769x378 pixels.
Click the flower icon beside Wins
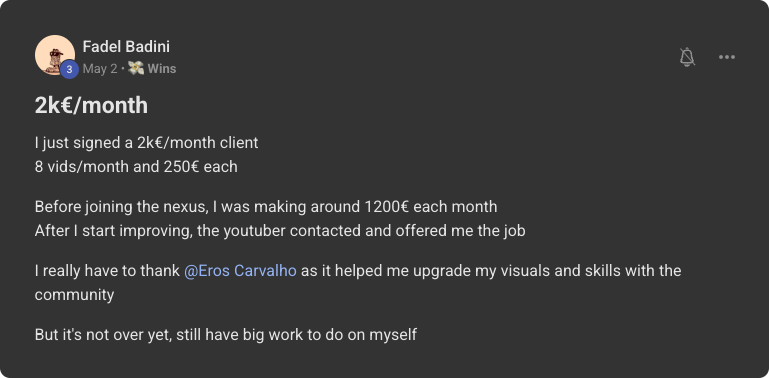(x=136, y=69)
